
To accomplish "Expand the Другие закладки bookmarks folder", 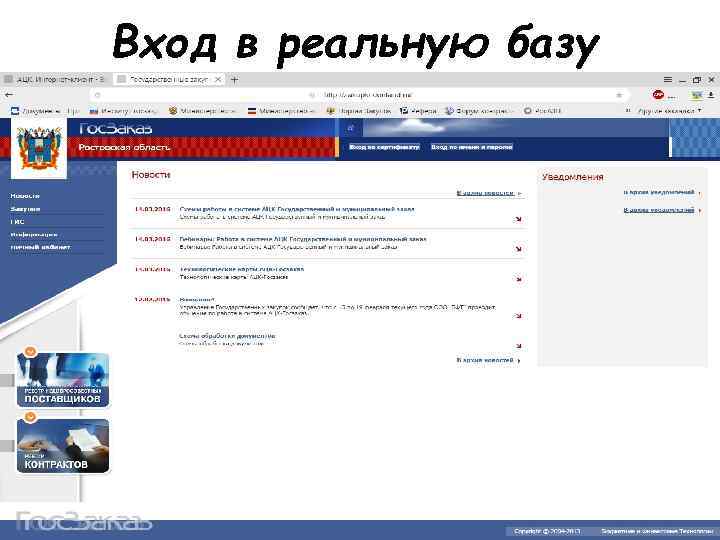I will pos(669,111).
